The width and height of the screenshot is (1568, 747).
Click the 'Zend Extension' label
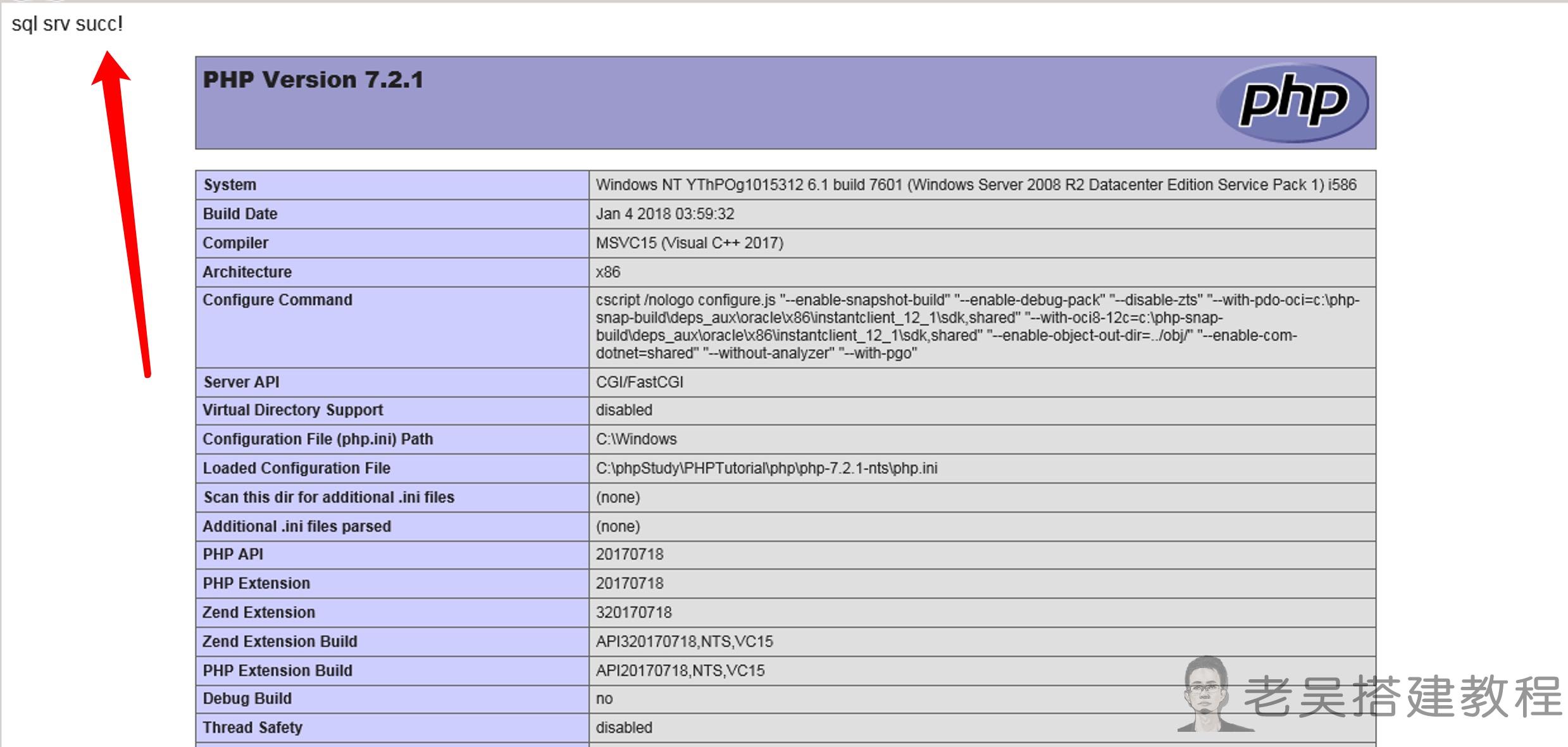pos(259,613)
